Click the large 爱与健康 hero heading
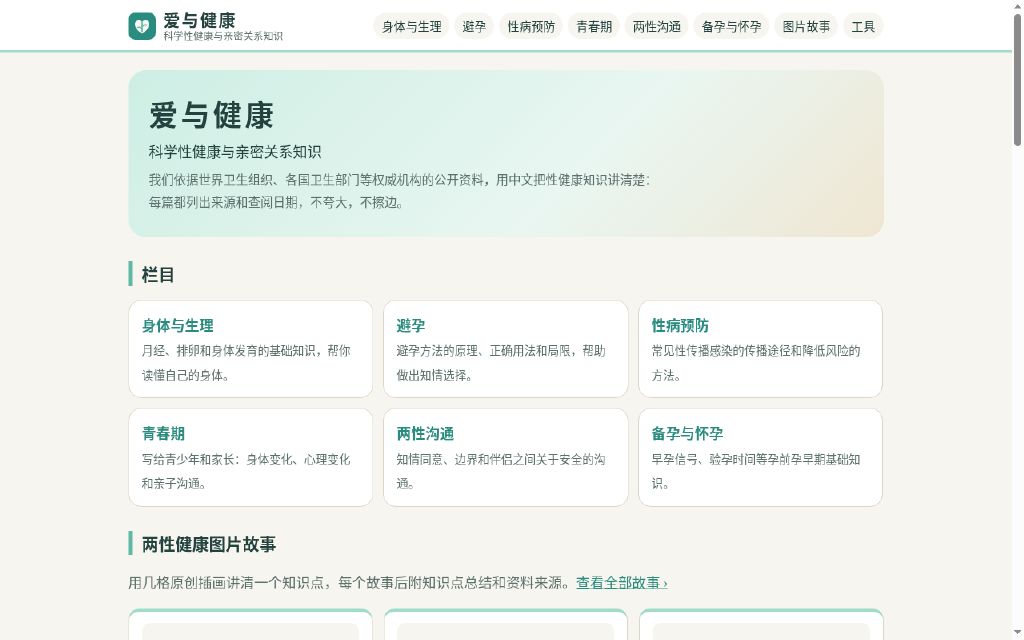Screen dimensions: 1024x640 pos(211,116)
